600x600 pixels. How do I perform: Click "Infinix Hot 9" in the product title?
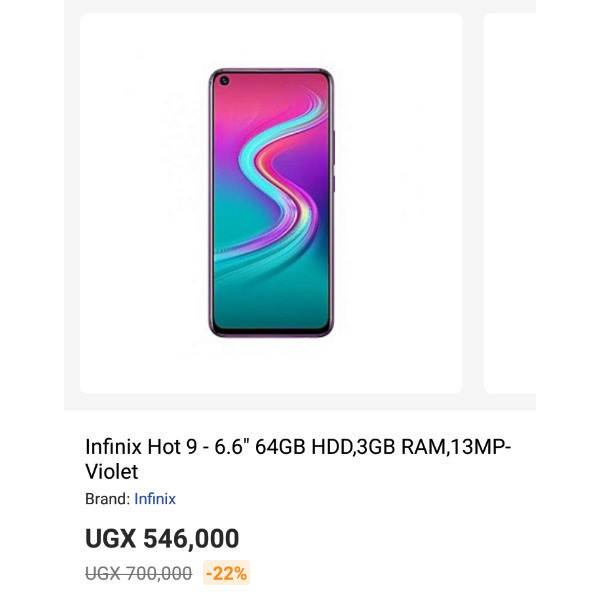point(141,447)
